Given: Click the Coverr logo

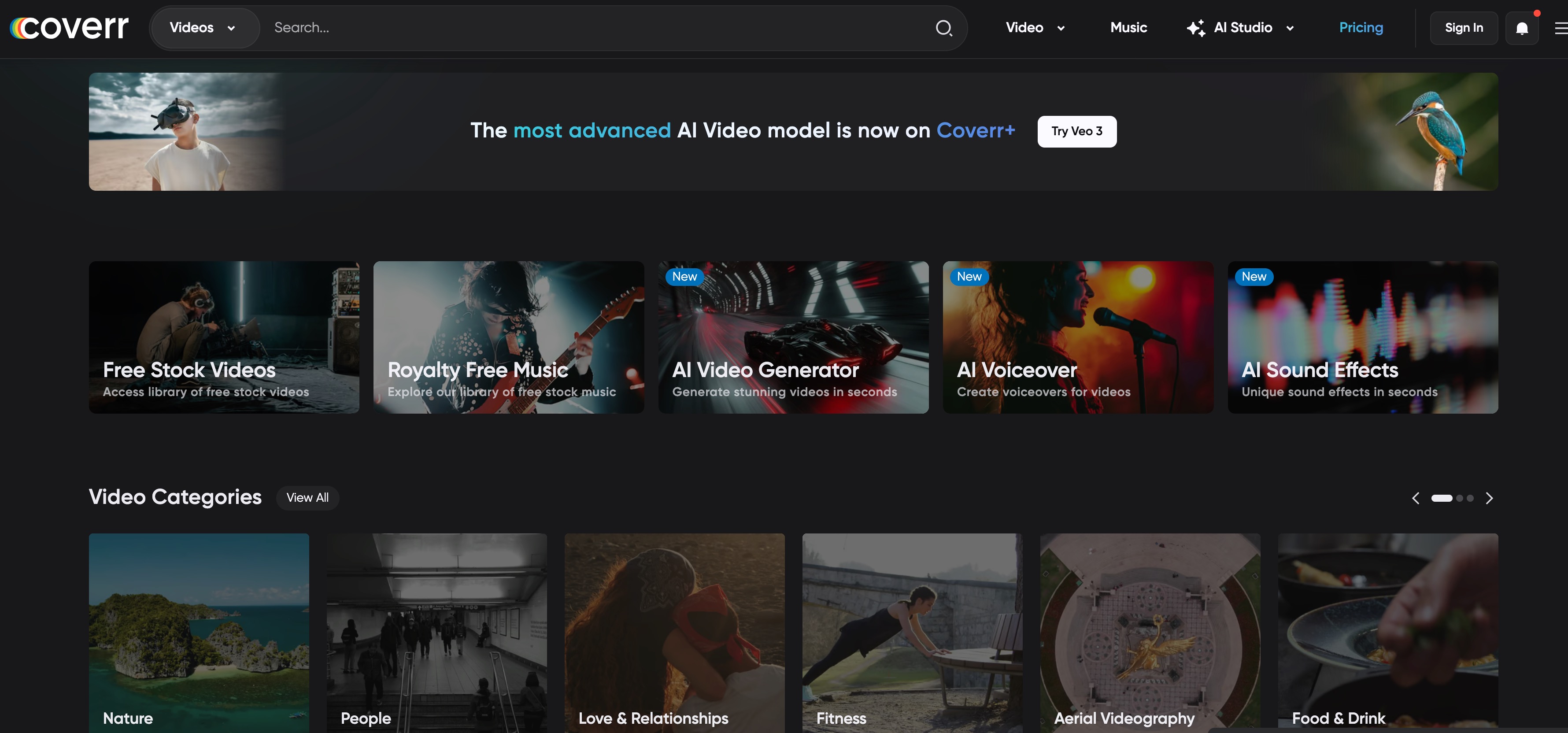Looking at the screenshot, I should pyautogui.click(x=70, y=27).
